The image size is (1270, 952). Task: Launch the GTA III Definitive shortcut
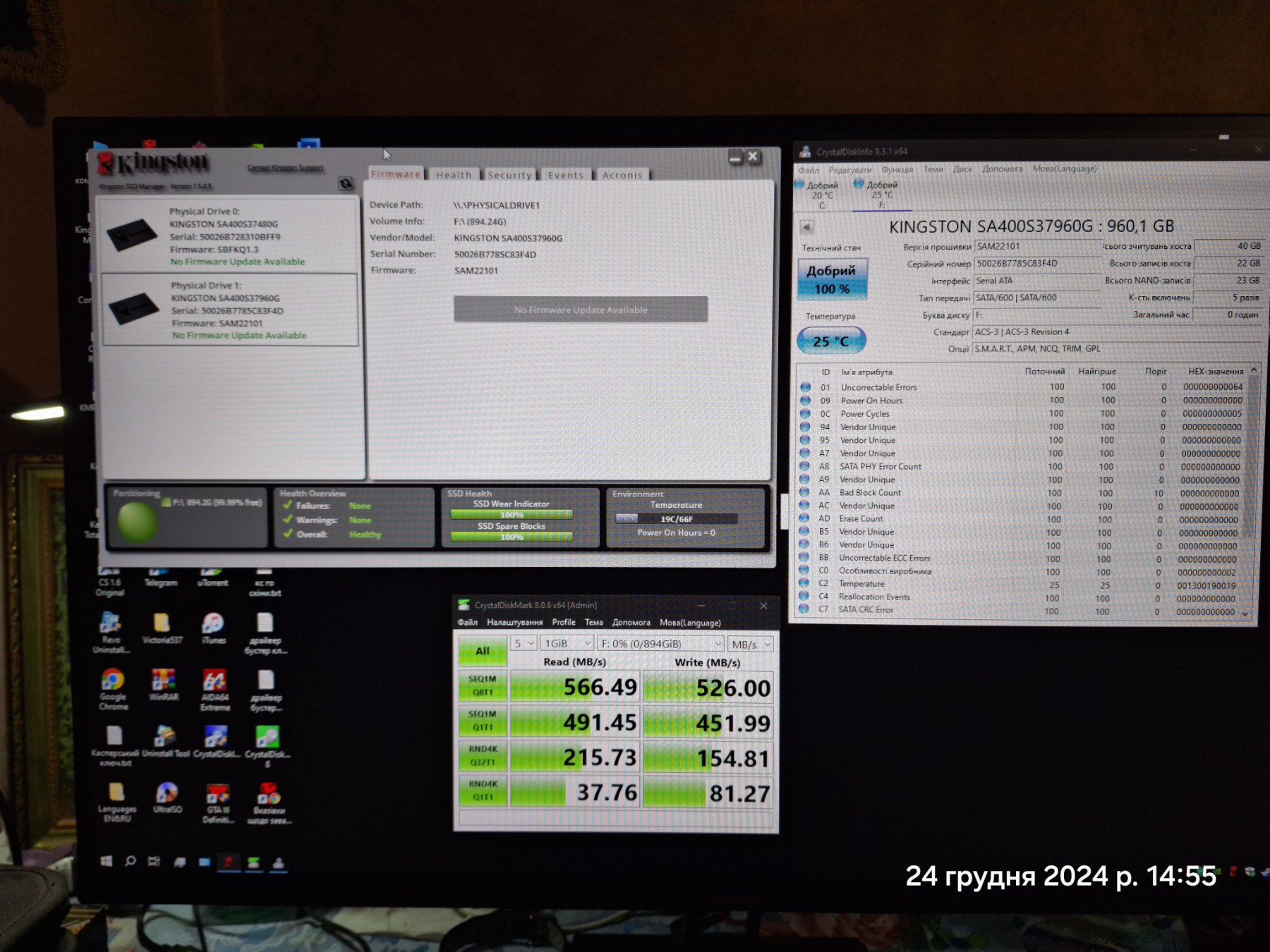click(x=217, y=803)
